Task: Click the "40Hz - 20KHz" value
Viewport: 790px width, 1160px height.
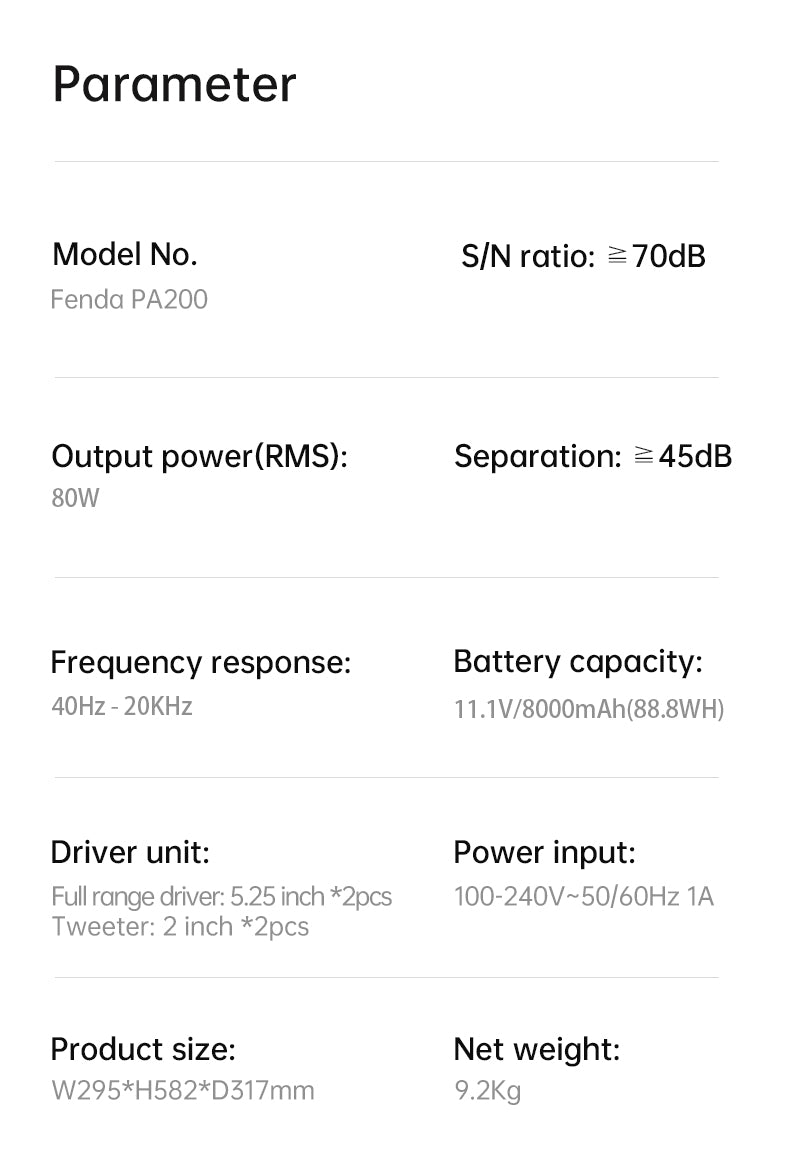Action: pyautogui.click(x=122, y=706)
